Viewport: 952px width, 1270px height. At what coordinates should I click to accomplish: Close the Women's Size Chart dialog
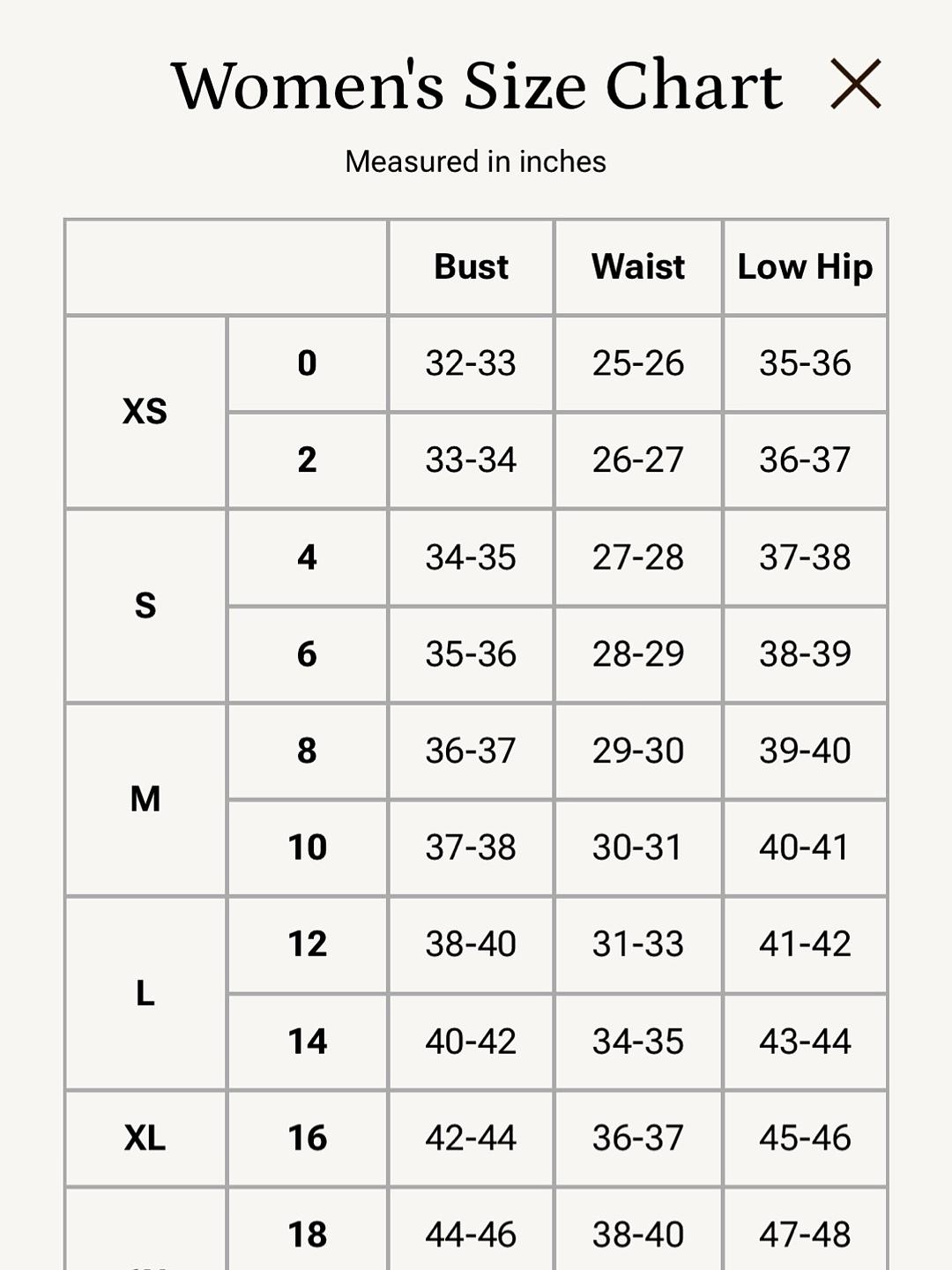[x=856, y=84]
